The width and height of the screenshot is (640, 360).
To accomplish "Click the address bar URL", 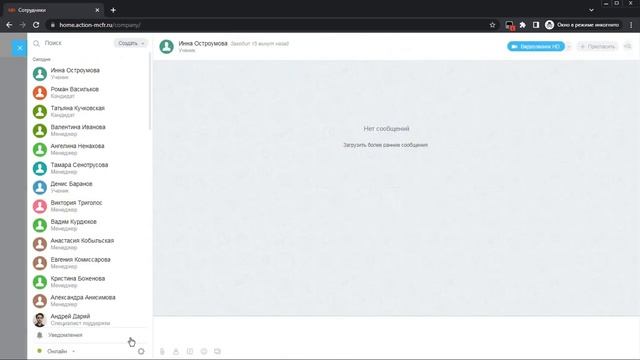I will click(100, 25).
